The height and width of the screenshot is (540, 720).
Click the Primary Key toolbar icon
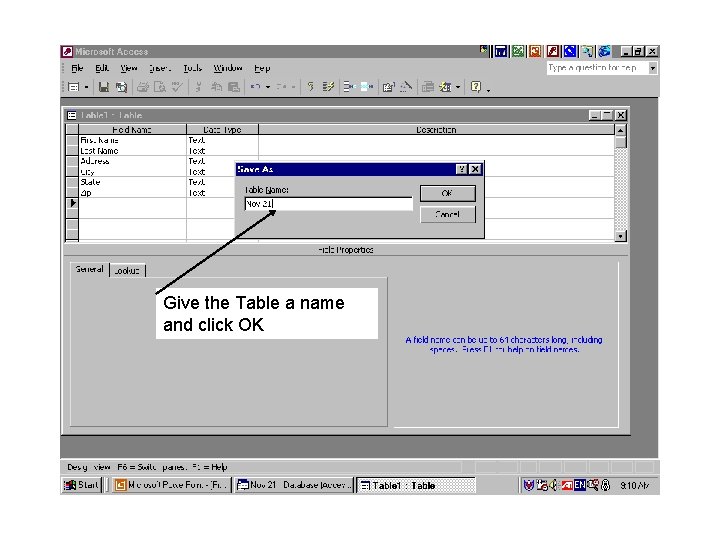click(x=311, y=87)
